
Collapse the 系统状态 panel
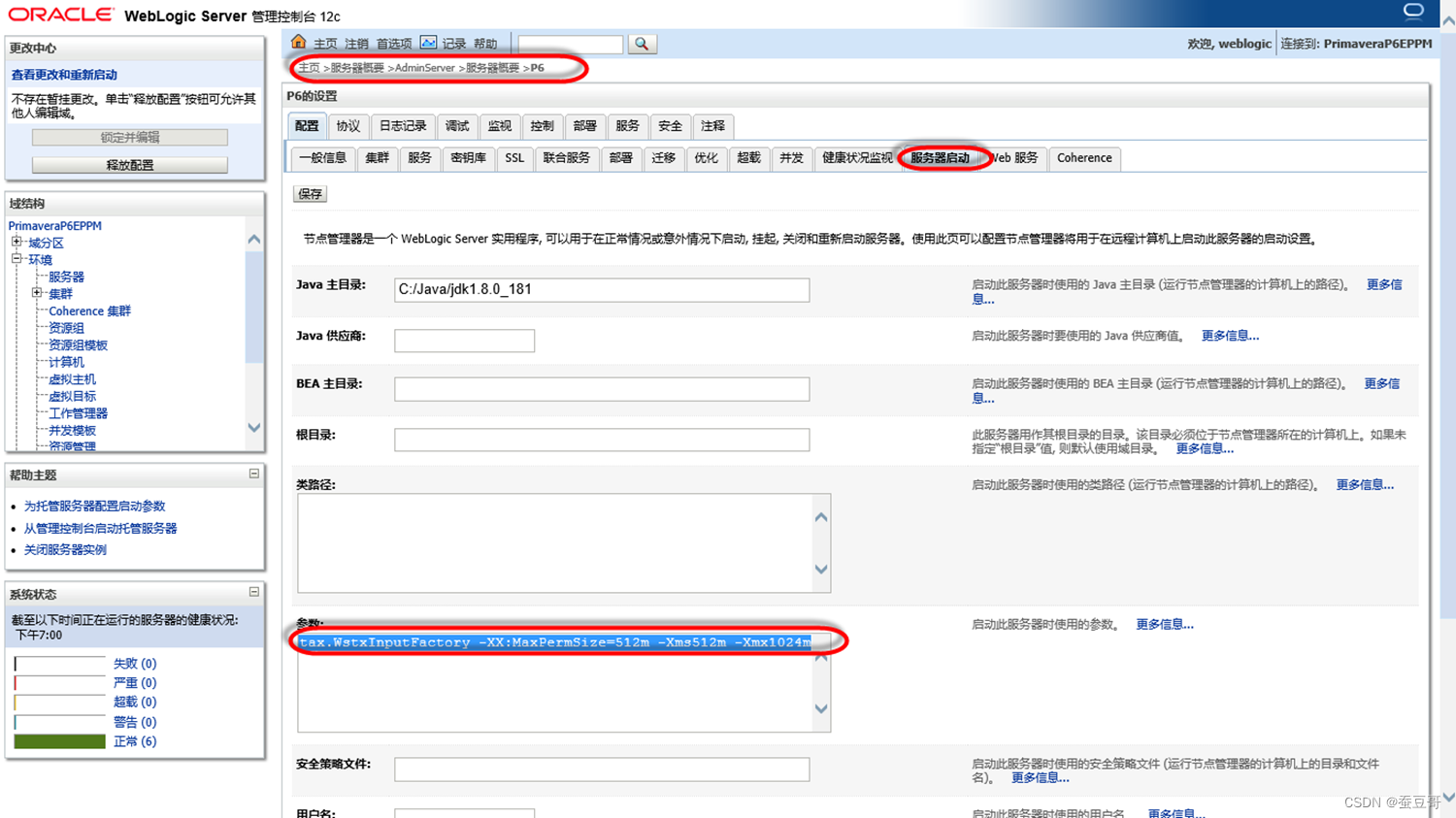254,592
